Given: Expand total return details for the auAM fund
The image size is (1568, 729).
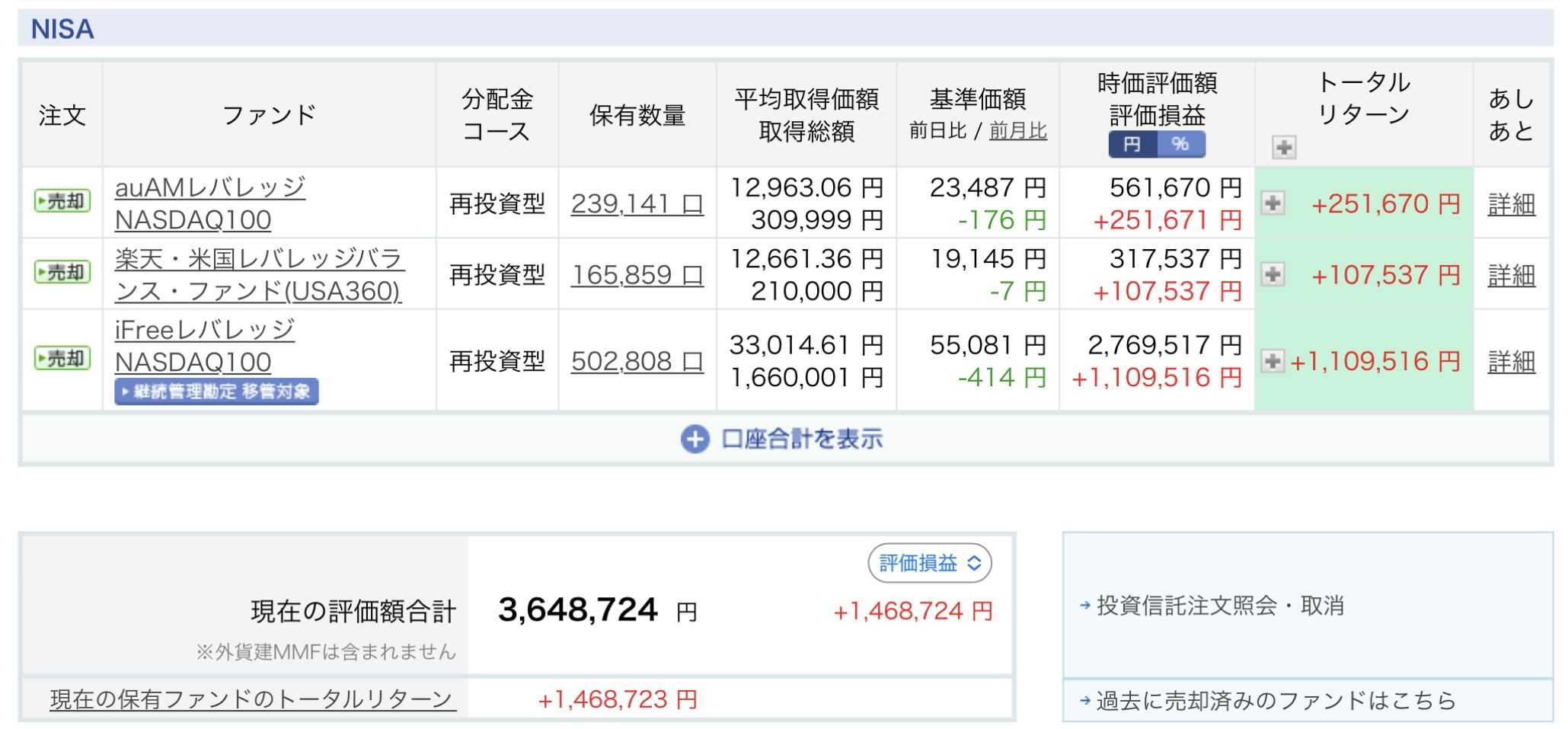Looking at the screenshot, I should point(1273,203).
